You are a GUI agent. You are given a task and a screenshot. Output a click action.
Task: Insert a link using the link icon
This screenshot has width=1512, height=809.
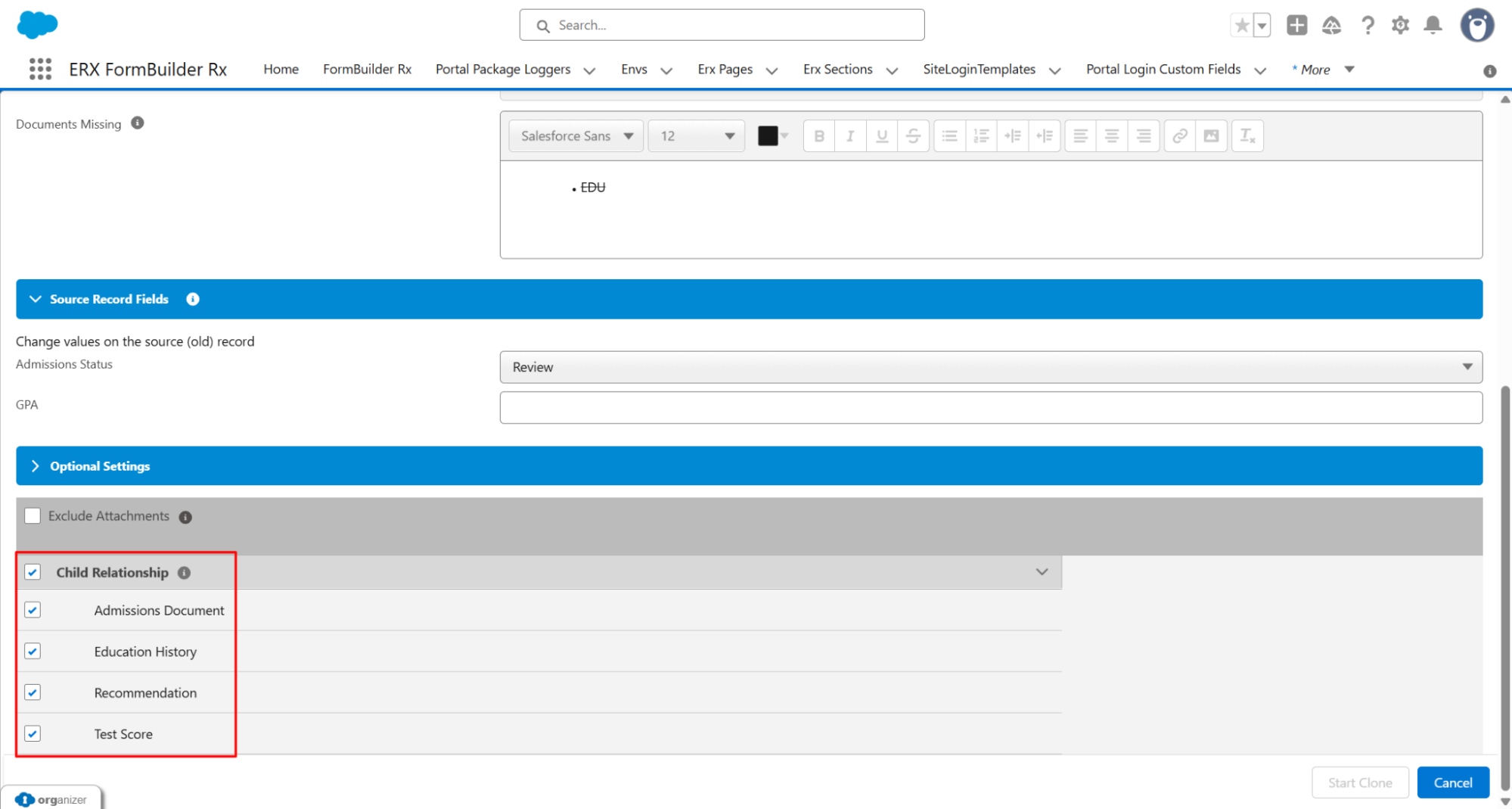[x=1179, y=136]
